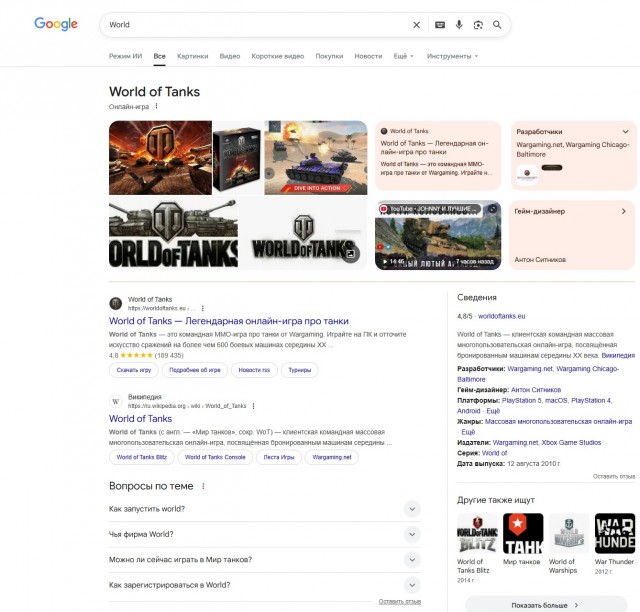Click Ещё after Android platforms
Screen dimensions: 640x612
[493, 411]
